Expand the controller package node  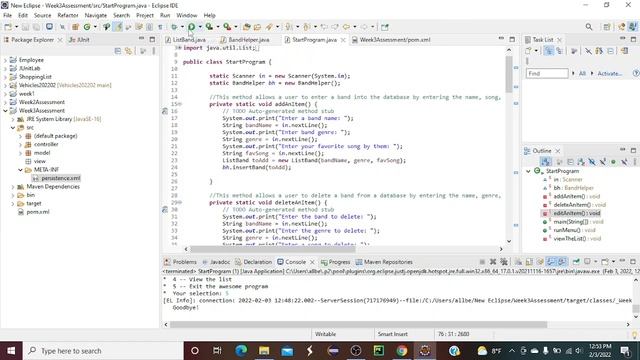(20, 144)
